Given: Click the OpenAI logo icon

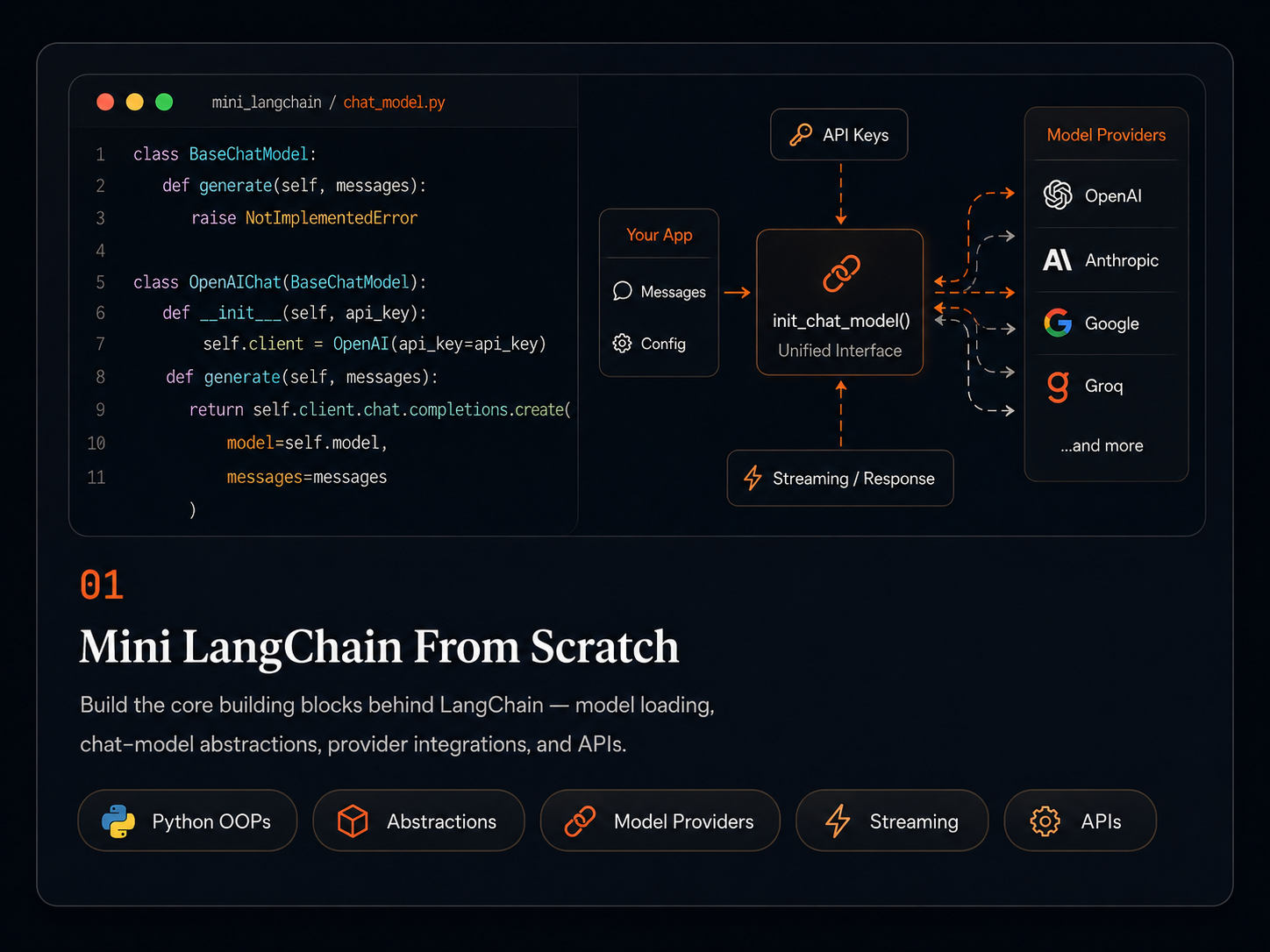Looking at the screenshot, I should (x=1058, y=195).
